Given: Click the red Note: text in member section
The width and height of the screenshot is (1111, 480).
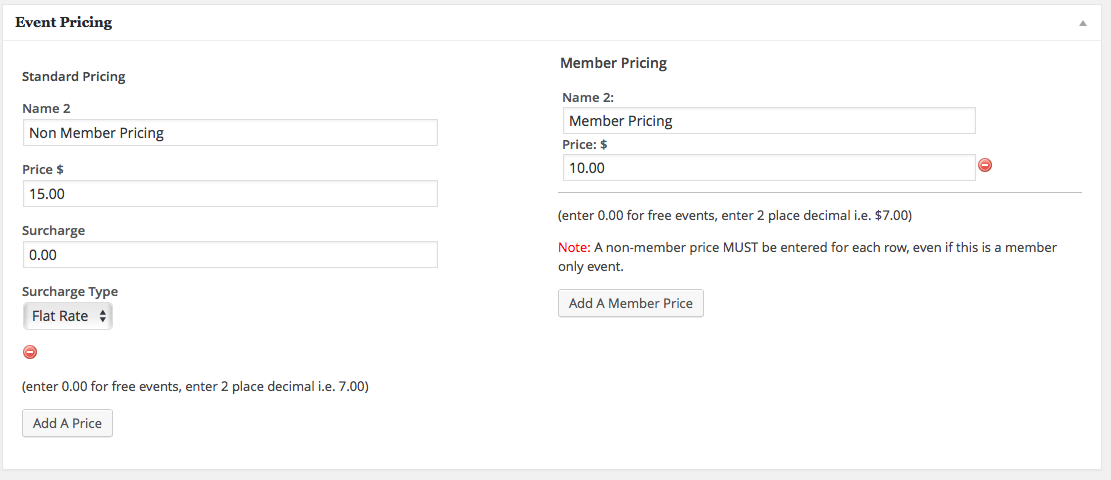Looking at the screenshot, I should [x=574, y=247].
